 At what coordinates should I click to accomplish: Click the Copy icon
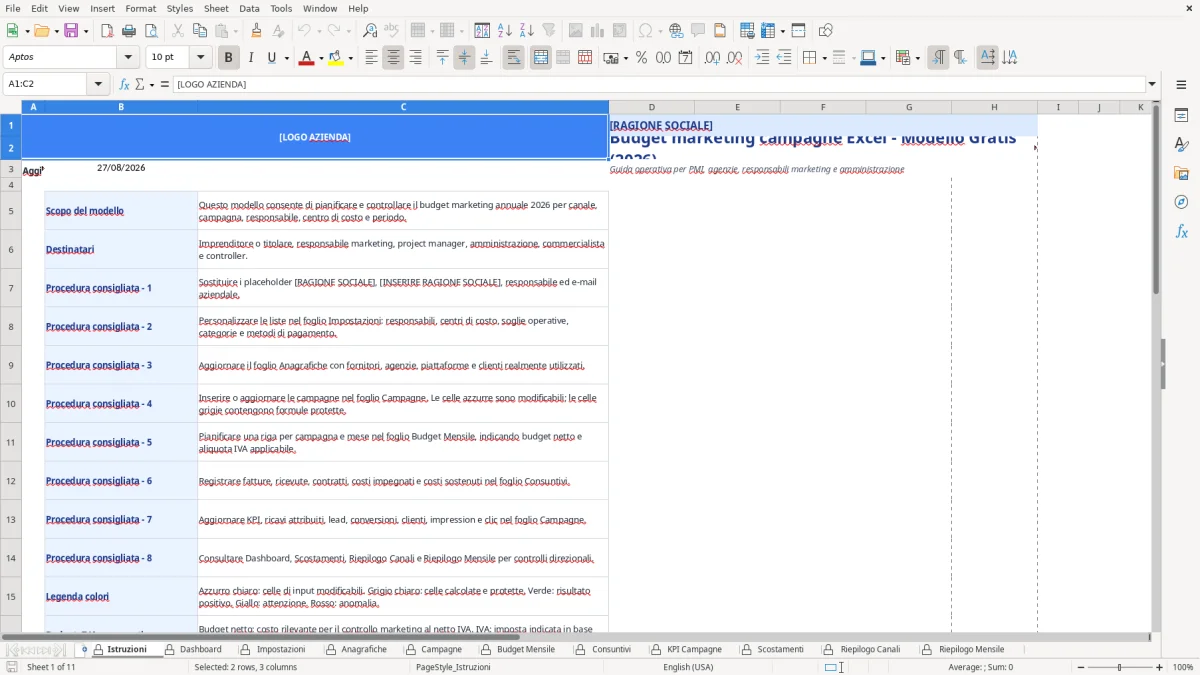pos(199,31)
